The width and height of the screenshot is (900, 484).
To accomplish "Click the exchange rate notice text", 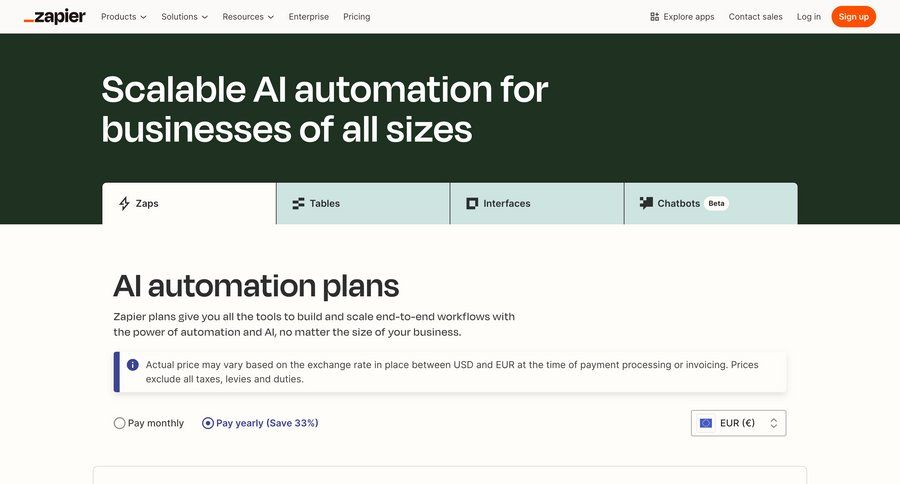I will point(452,371).
